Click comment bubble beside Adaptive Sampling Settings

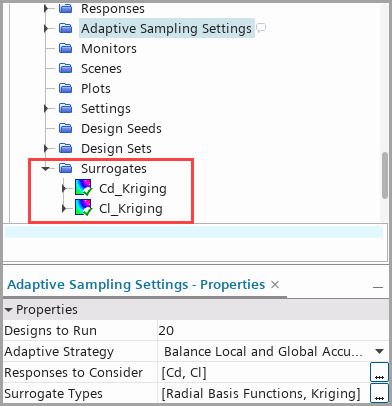[261, 28]
